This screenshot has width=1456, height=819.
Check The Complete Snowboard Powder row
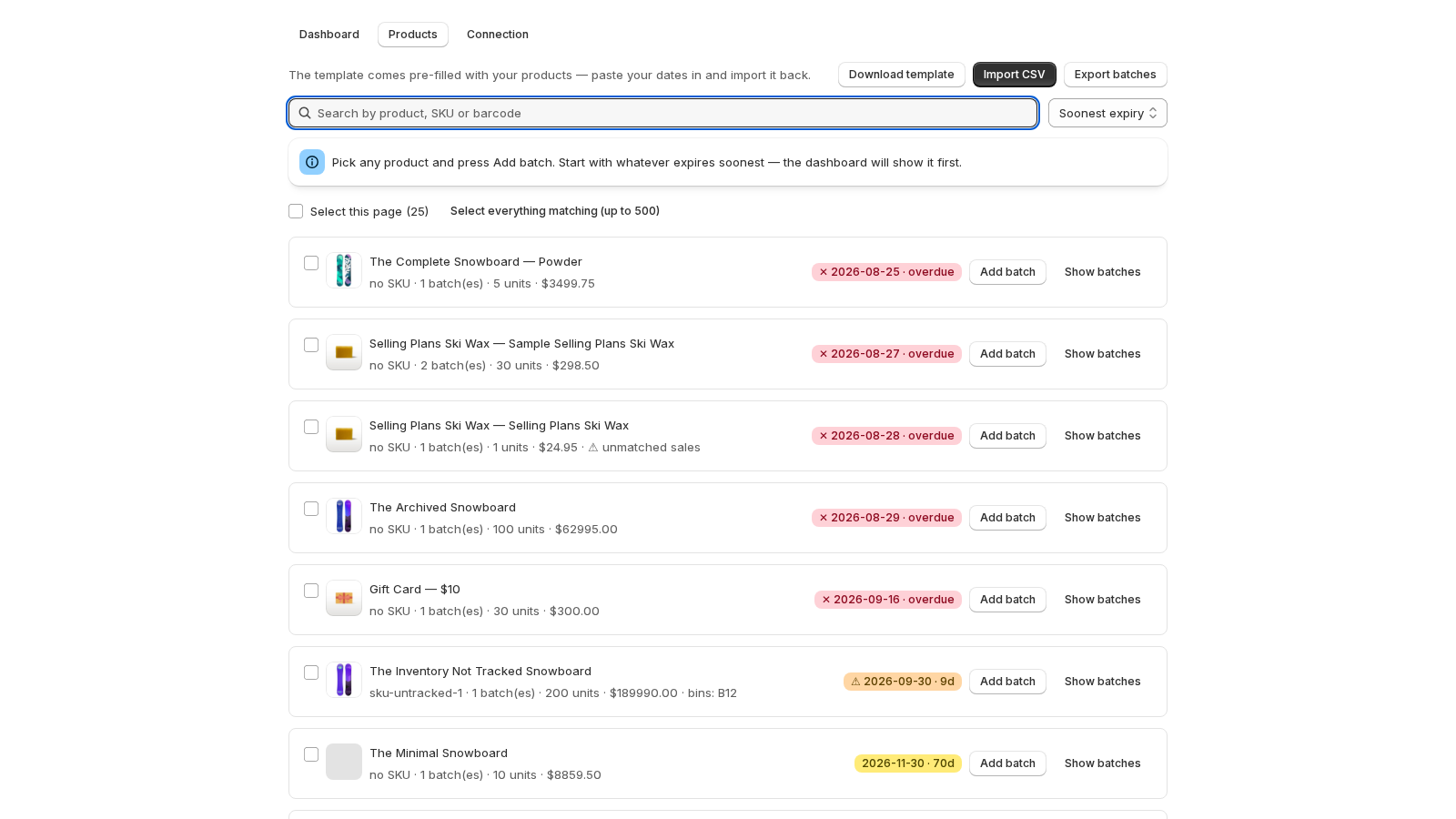click(311, 263)
